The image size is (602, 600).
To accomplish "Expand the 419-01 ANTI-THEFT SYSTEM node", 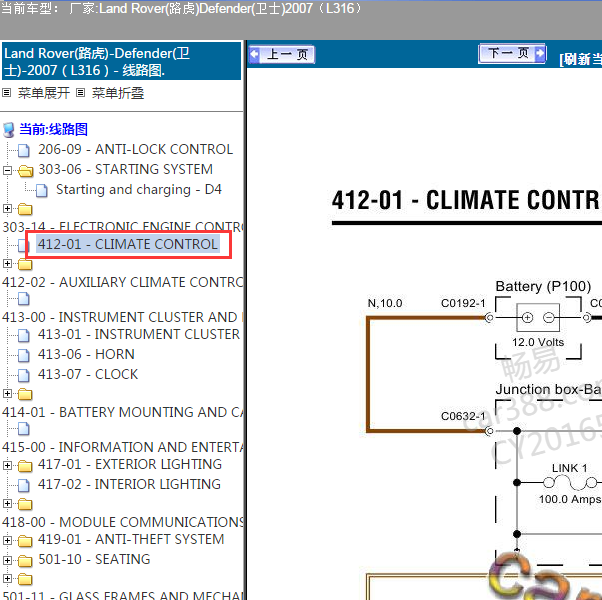I will tap(7, 540).
